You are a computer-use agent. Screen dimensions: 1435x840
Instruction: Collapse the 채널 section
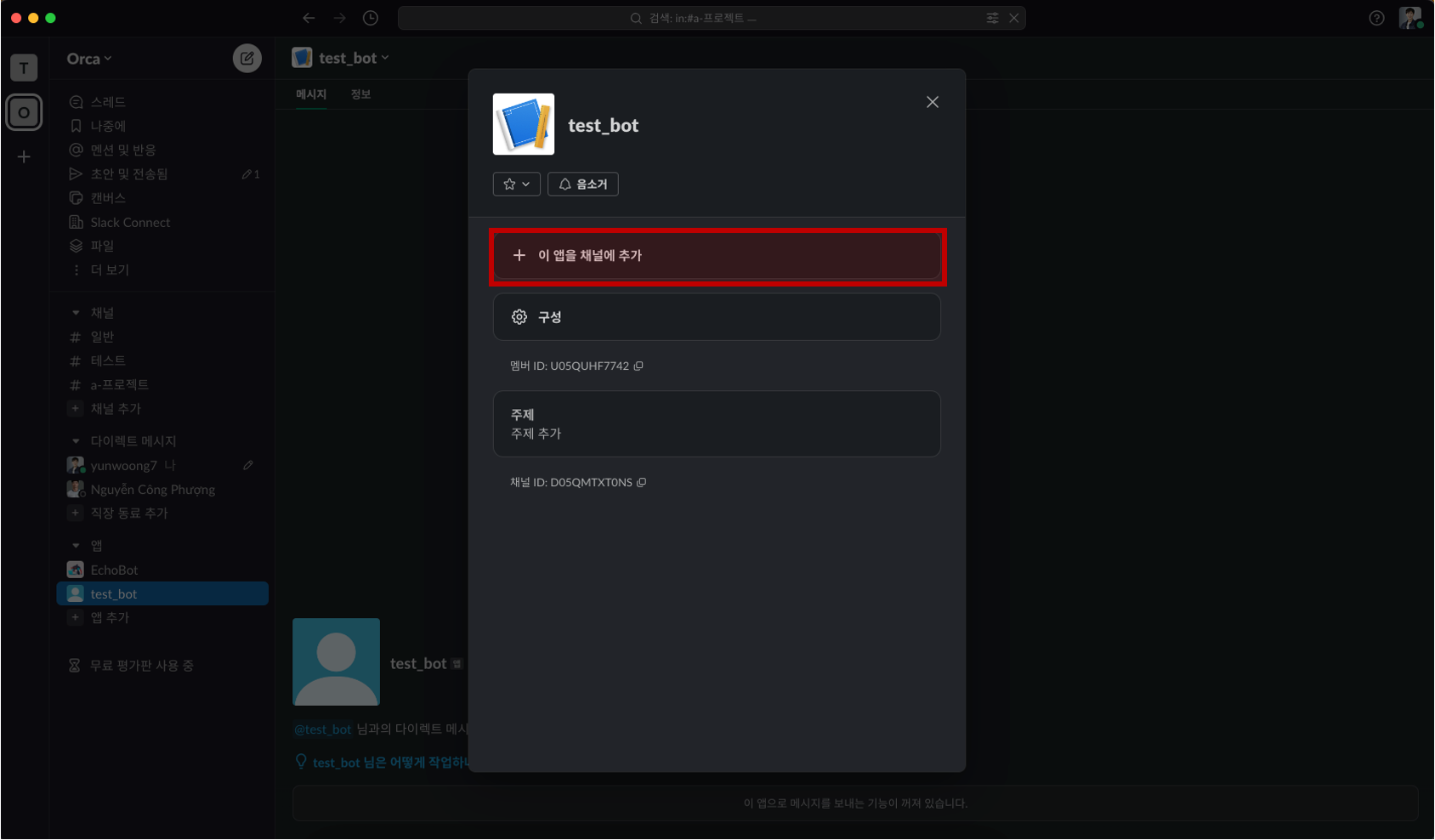pyautogui.click(x=76, y=313)
